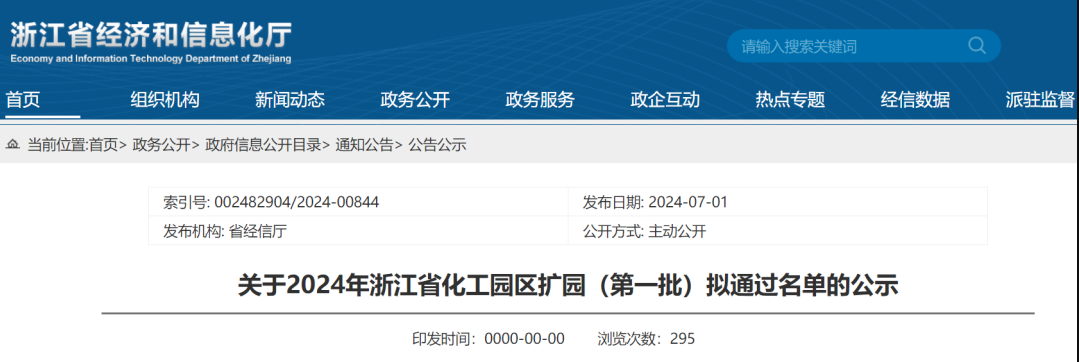Image resolution: width=1079 pixels, height=362 pixels.
Task: Click the home icon beside 当前位置
Action: pyautogui.click(x=13, y=145)
